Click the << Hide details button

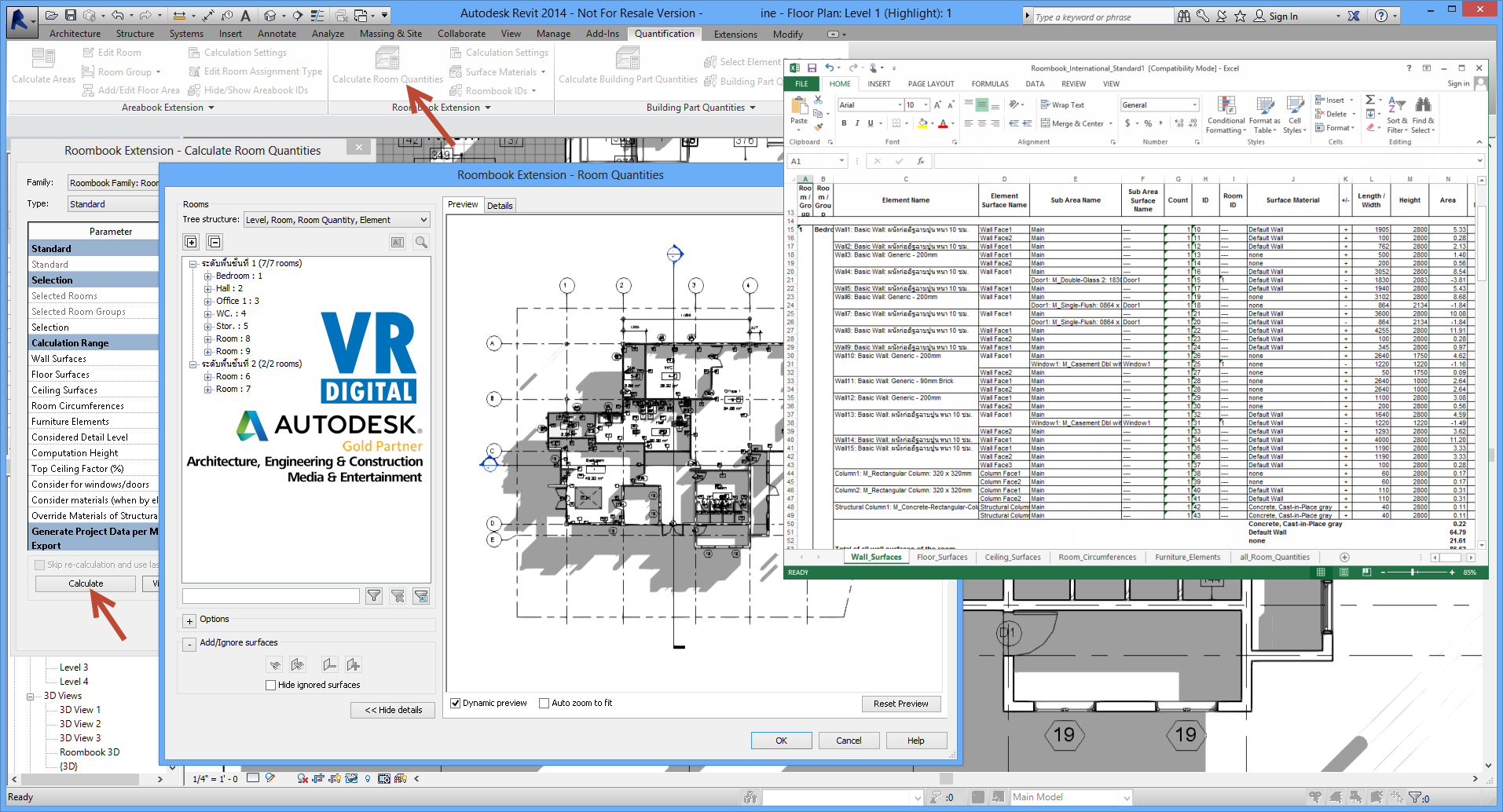[x=394, y=710]
